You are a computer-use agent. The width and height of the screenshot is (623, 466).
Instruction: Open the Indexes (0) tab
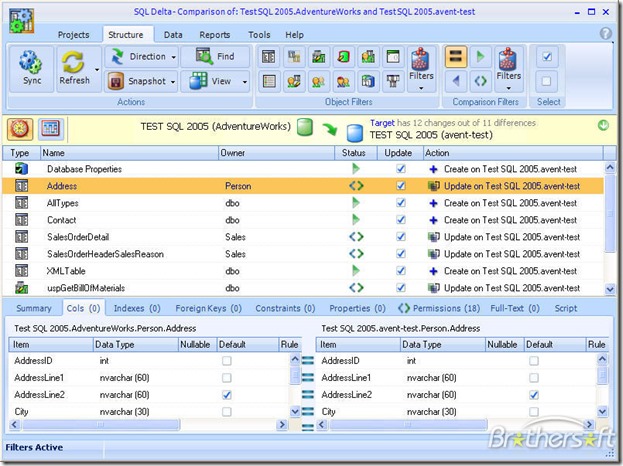click(x=137, y=308)
